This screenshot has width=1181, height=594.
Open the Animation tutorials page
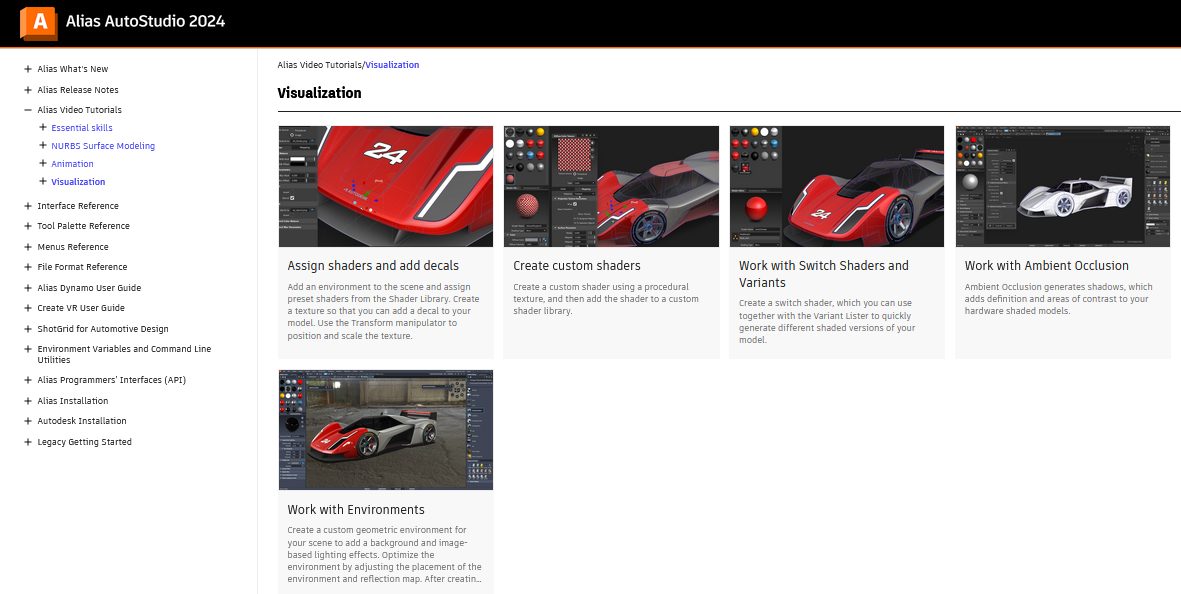pyautogui.click(x=72, y=163)
